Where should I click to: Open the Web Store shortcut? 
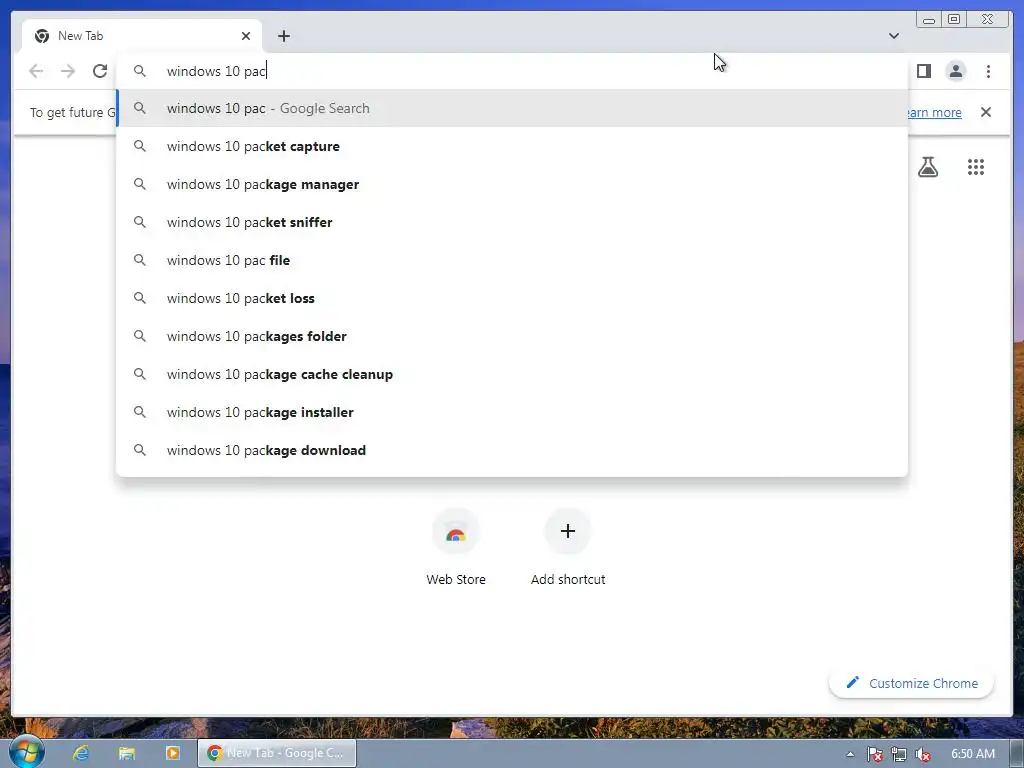tap(456, 547)
